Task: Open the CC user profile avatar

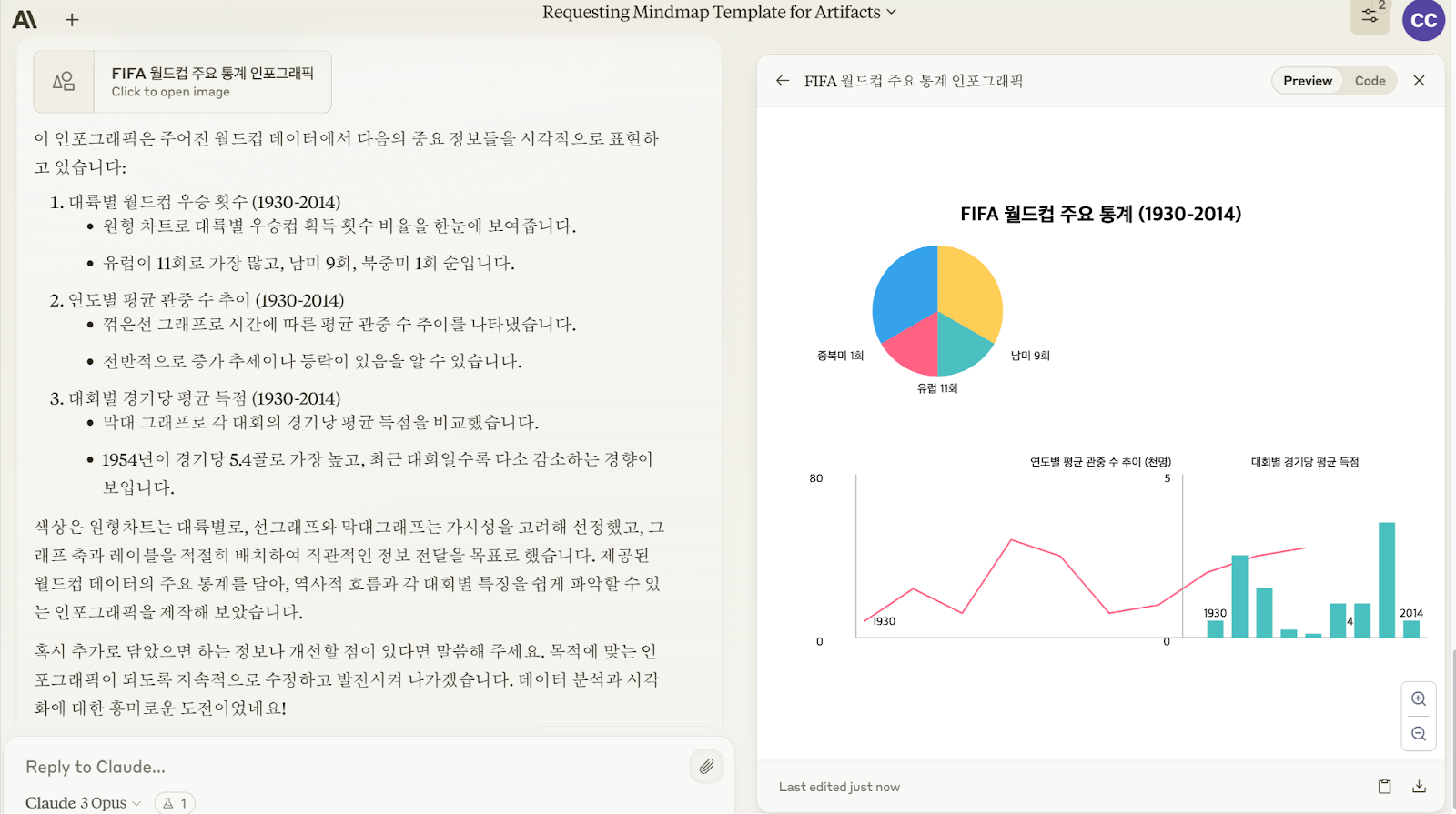Action: tap(1423, 20)
